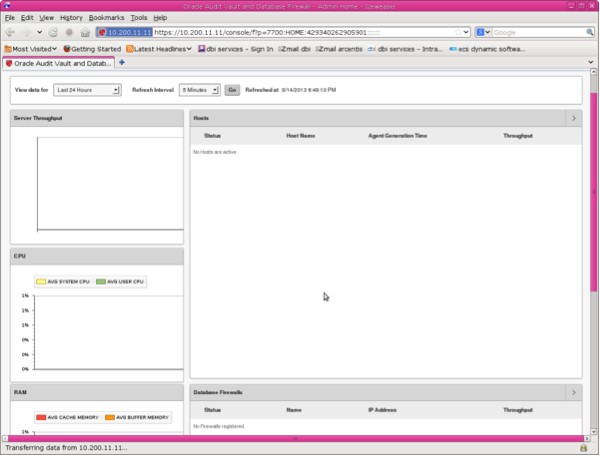
Task: Open the 'View data for' dropdown
Action: click(87, 90)
